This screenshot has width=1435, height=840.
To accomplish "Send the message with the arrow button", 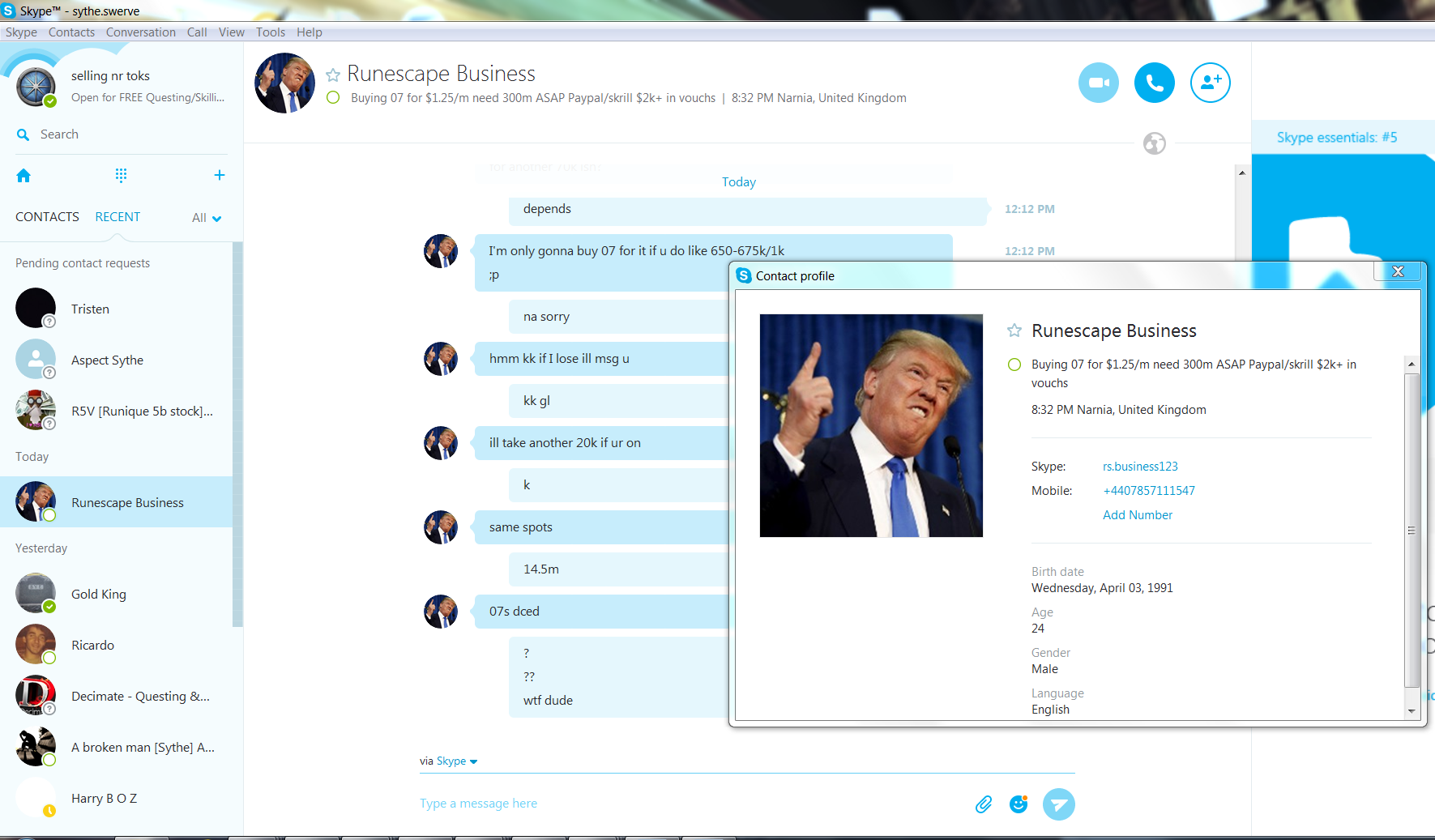I will click(1058, 804).
